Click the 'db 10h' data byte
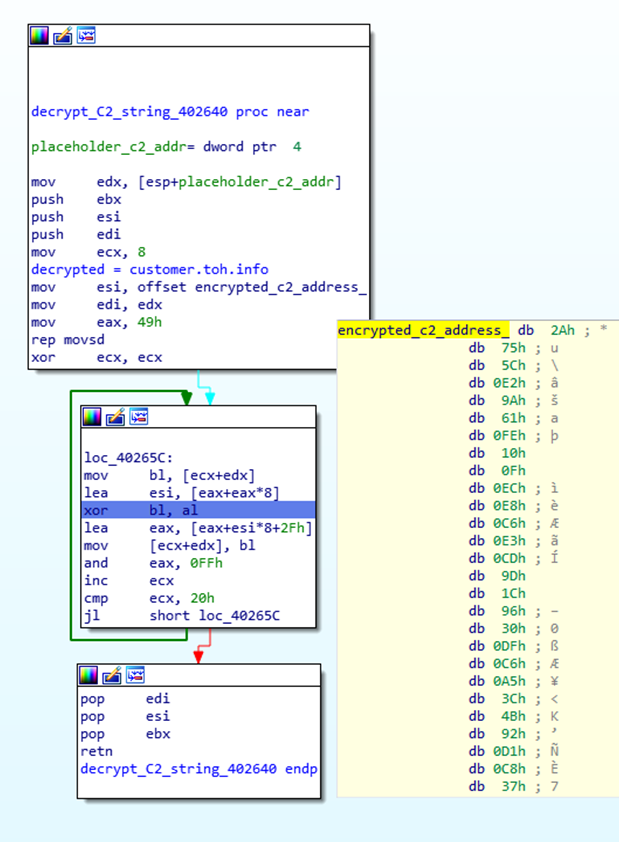Image resolution: width=619 pixels, height=842 pixels. click(497, 453)
